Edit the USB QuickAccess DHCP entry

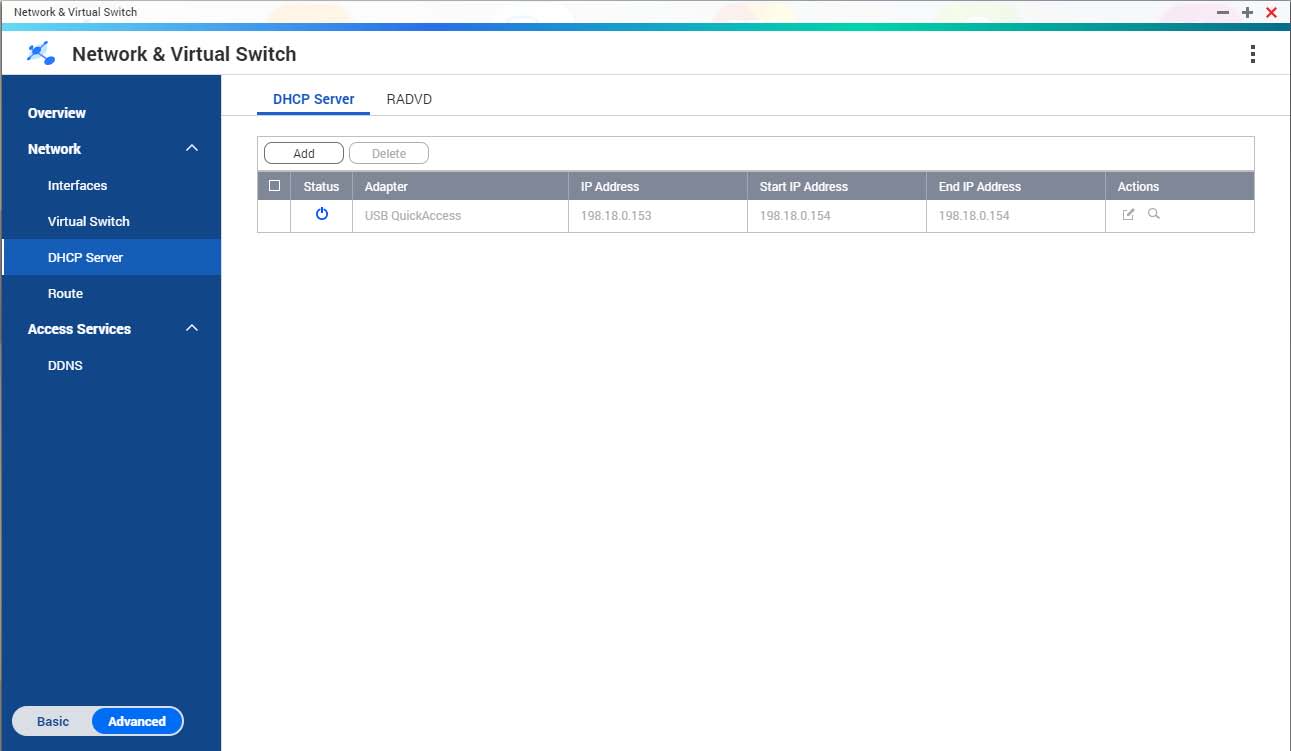[x=1128, y=214]
